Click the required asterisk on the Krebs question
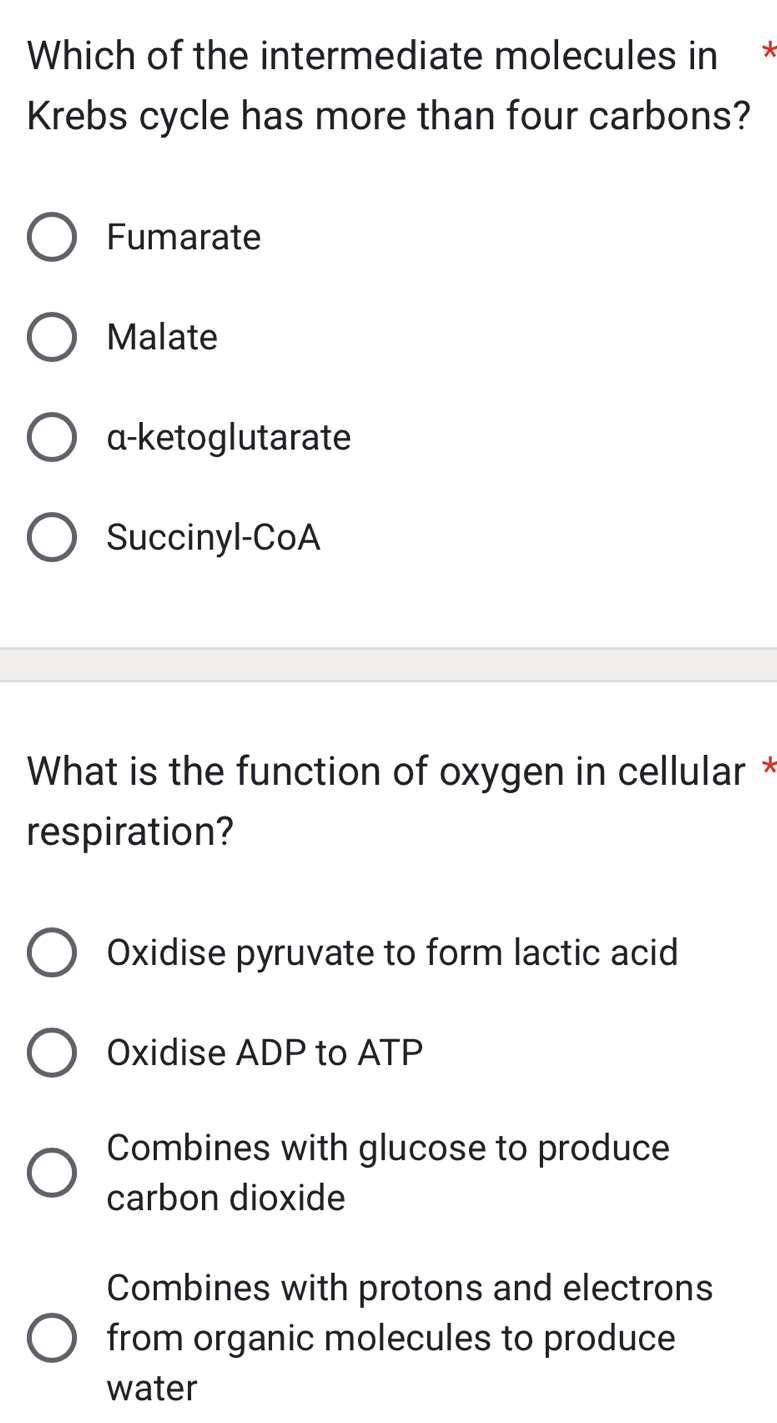This screenshot has height=1423, width=777. tap(766, 55)
